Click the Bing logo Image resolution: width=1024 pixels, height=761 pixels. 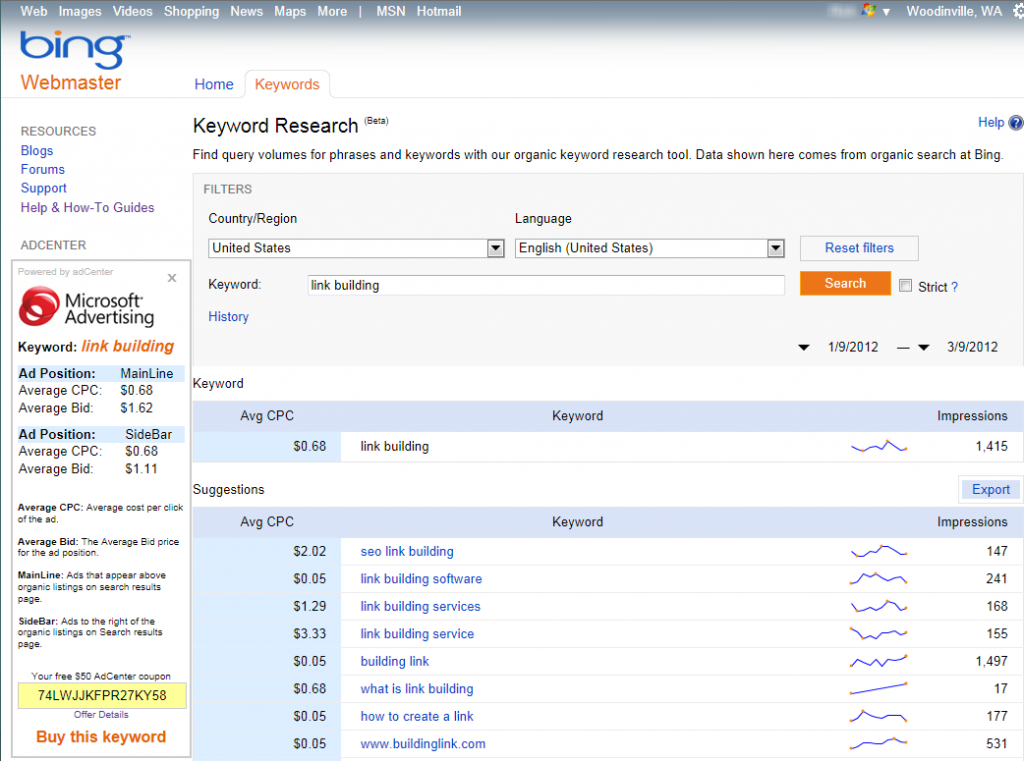(x=74, y=50)
